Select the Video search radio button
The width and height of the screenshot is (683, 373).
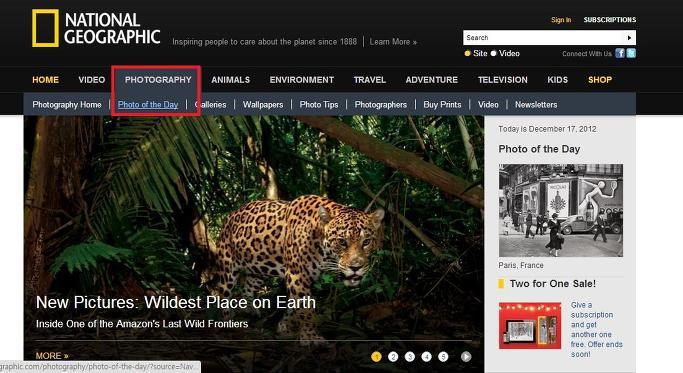click(x=494, y=54)
